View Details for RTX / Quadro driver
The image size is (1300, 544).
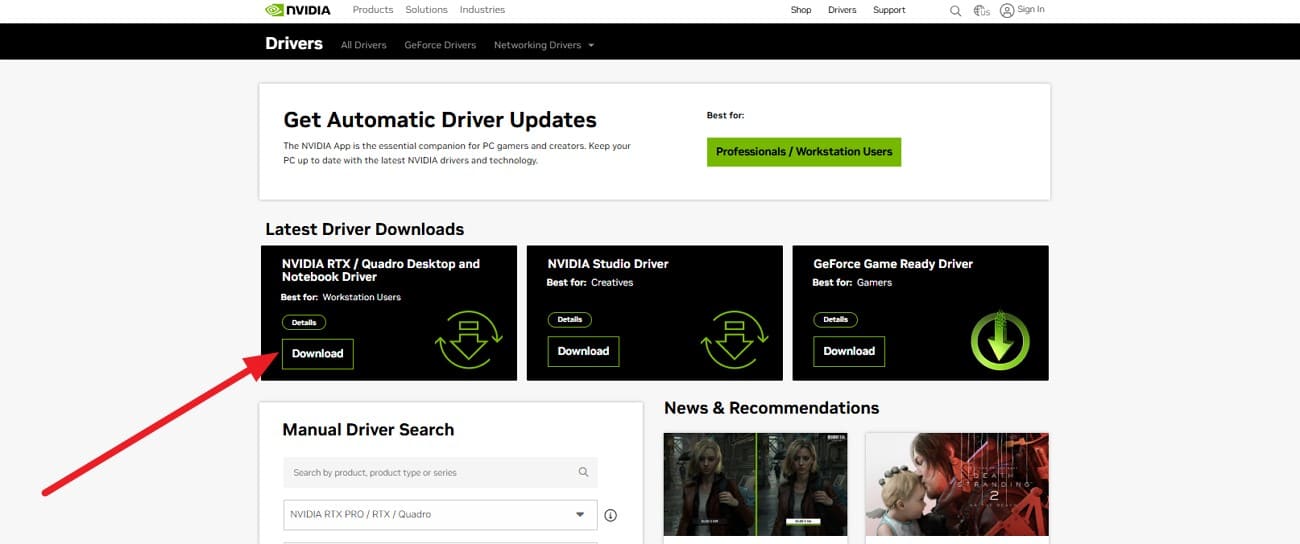click(304, 323)
